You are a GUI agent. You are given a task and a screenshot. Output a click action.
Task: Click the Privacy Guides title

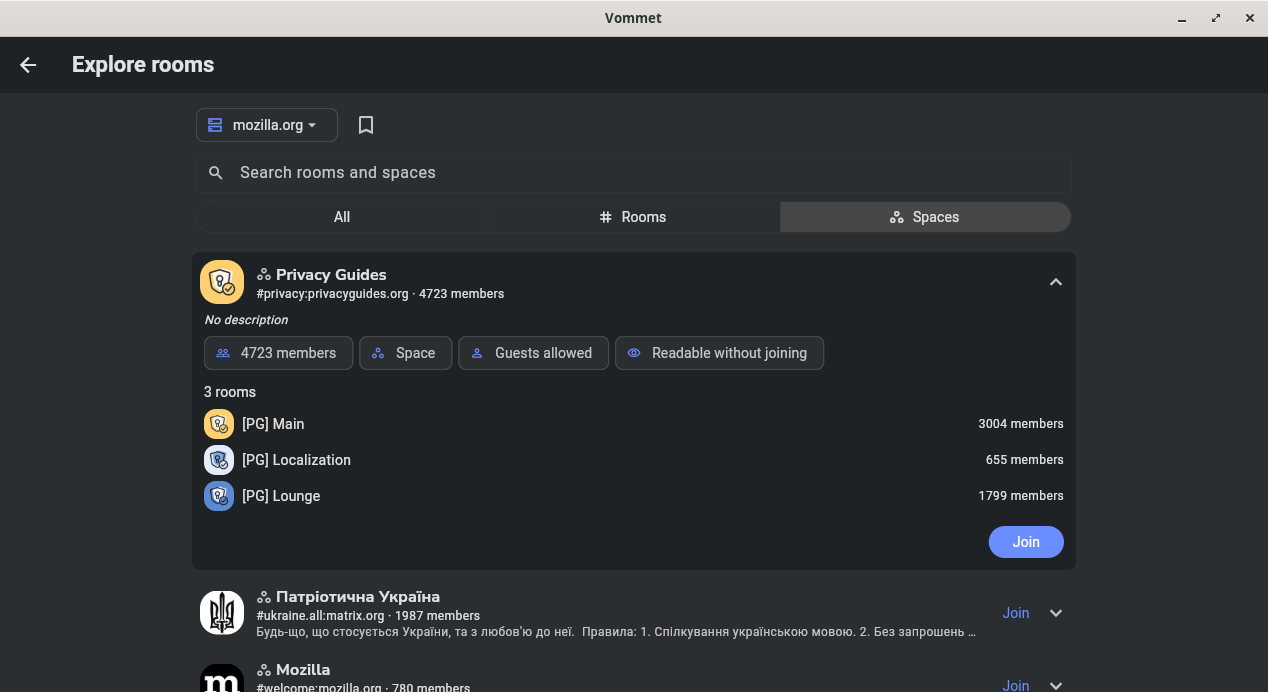(x=331, y=274)
